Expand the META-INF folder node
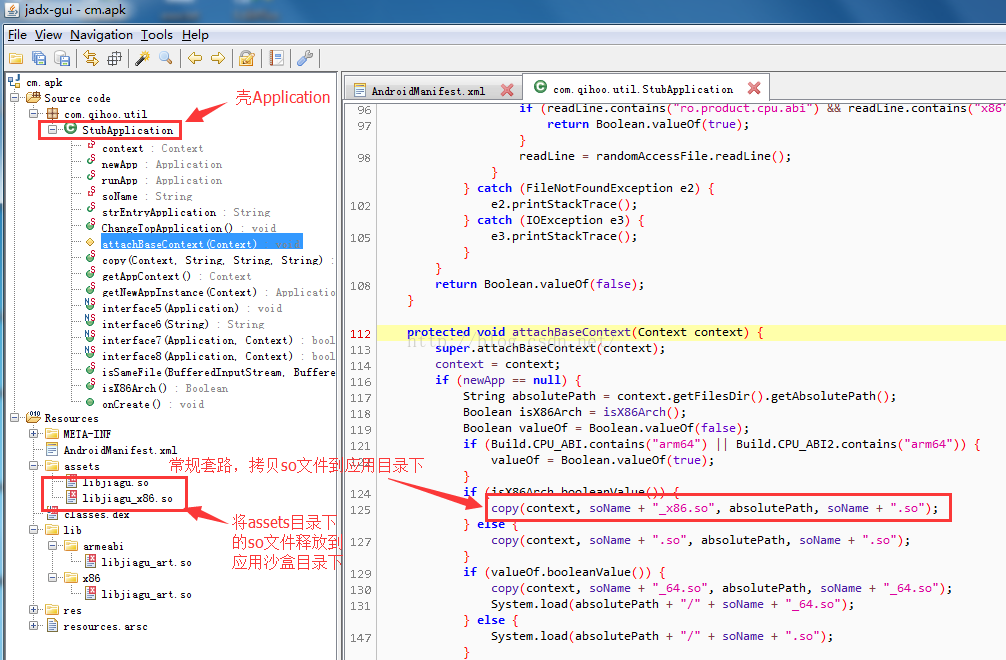 coord(35,434)
